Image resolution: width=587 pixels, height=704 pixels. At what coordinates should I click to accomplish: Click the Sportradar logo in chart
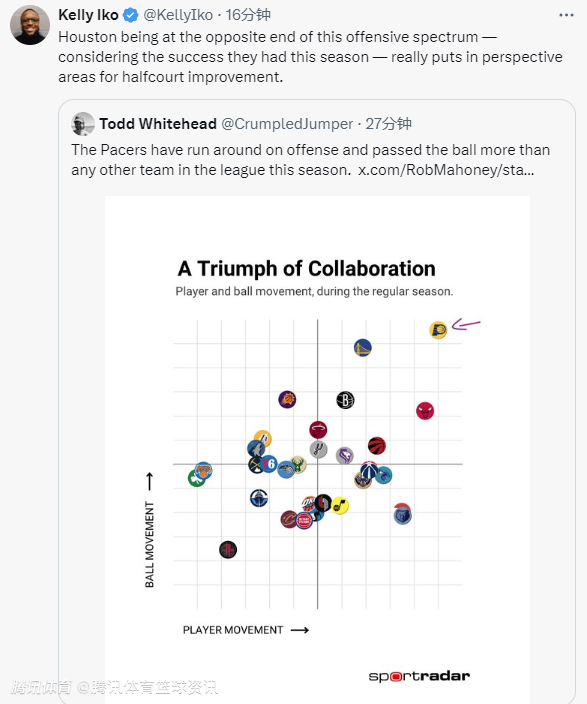419,676
